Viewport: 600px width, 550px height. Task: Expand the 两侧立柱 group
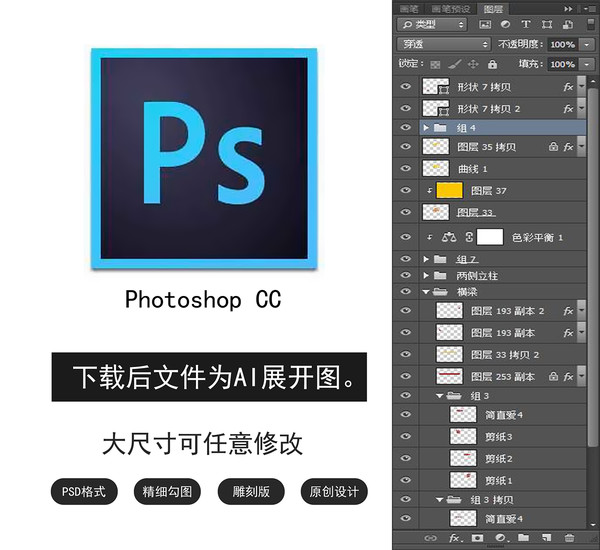(x=426, y=276)
